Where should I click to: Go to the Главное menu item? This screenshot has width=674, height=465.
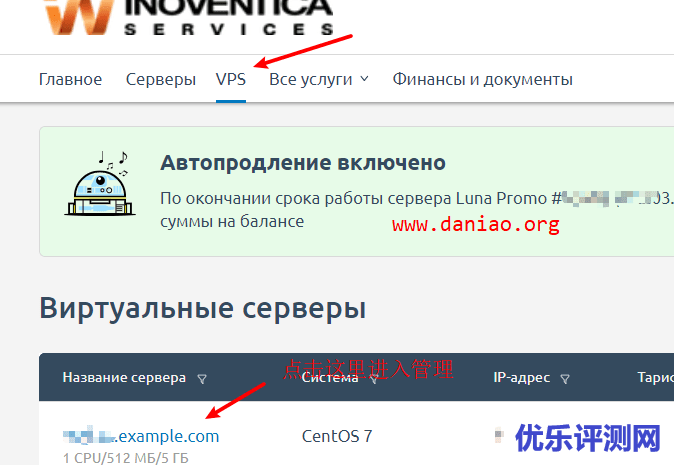[x=70, y=79]
